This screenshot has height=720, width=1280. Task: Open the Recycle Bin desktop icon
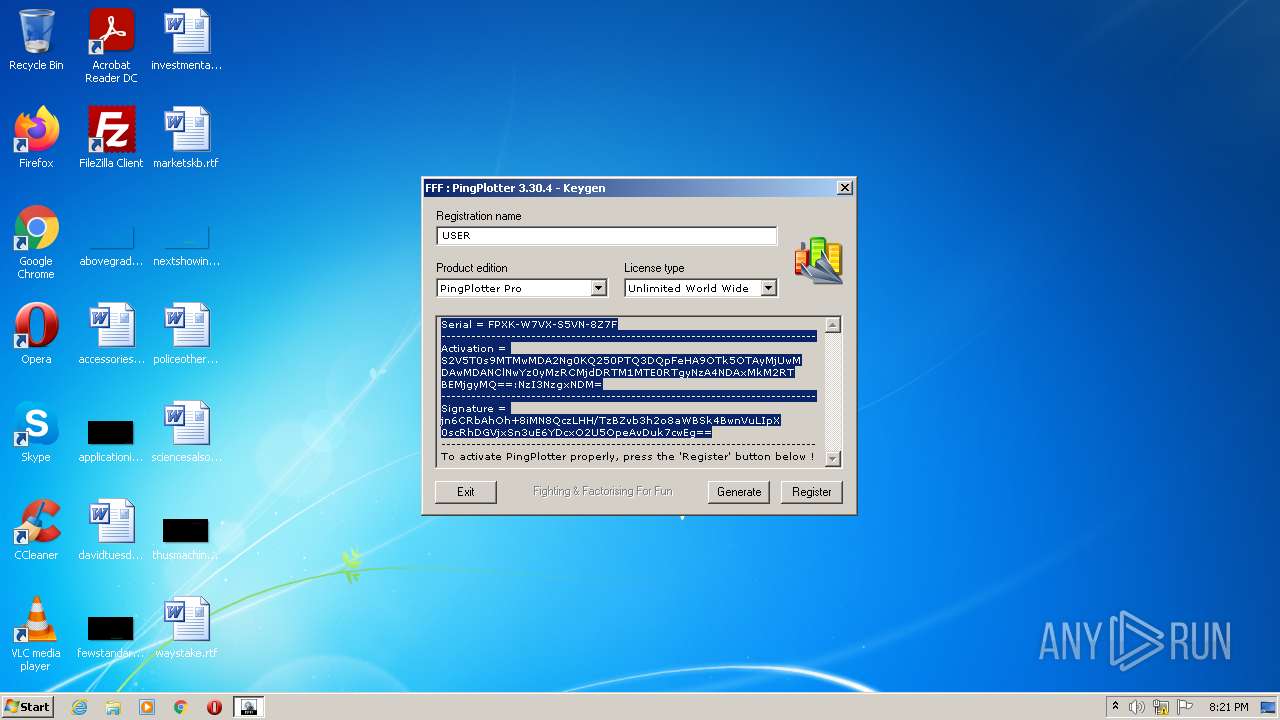pyautogui.click(x=36, y=41)
